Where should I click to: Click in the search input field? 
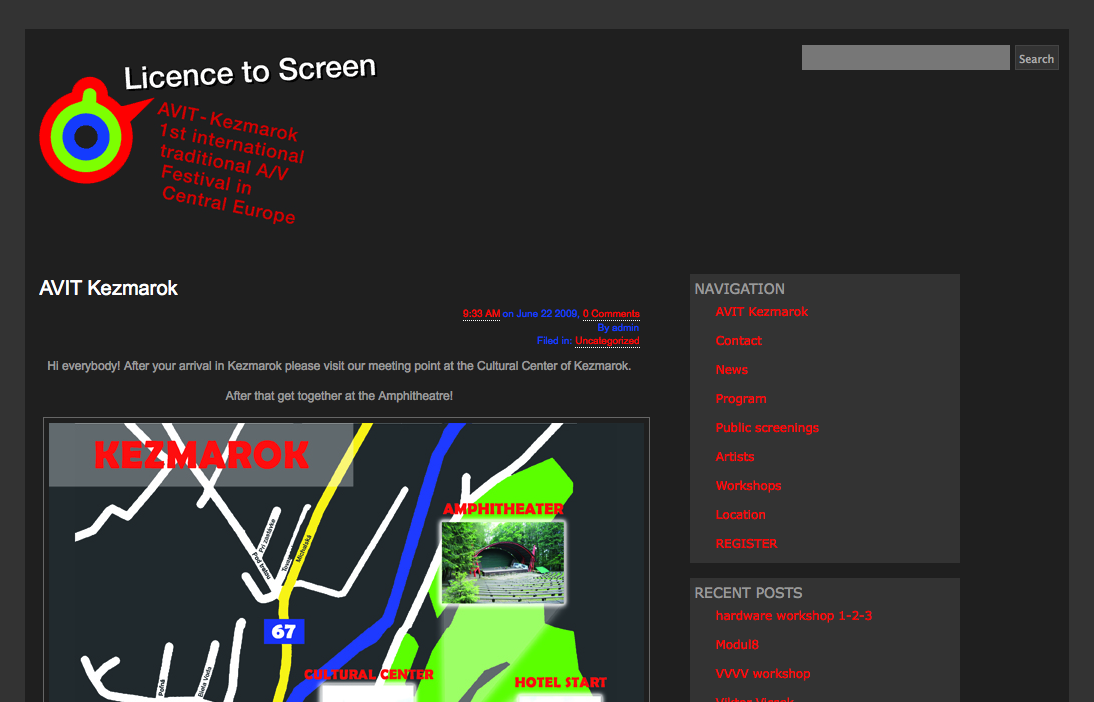pyautogui.click(x=905, y=58)
